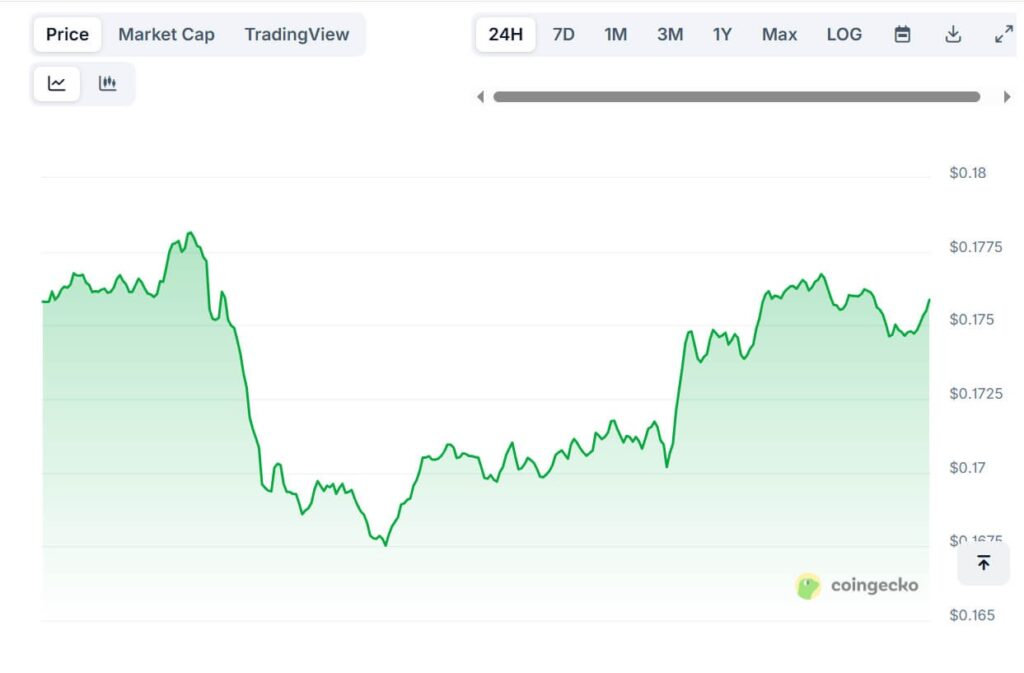Screen dimensions: 1024x673
Task: Select the 24H time range
Action: [x=505, y=33]
